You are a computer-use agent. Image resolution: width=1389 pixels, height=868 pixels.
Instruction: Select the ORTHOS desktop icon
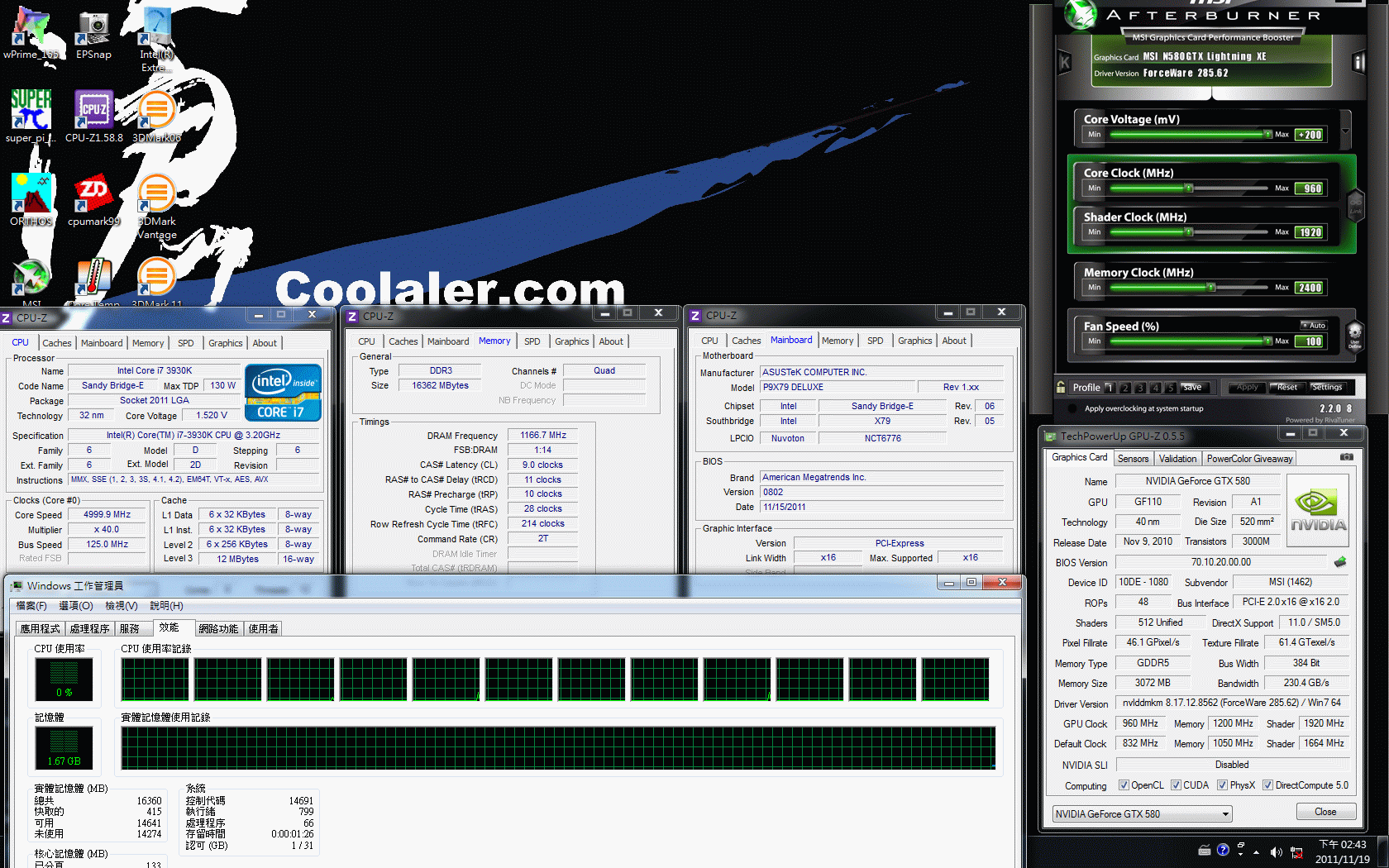(31, 199)
